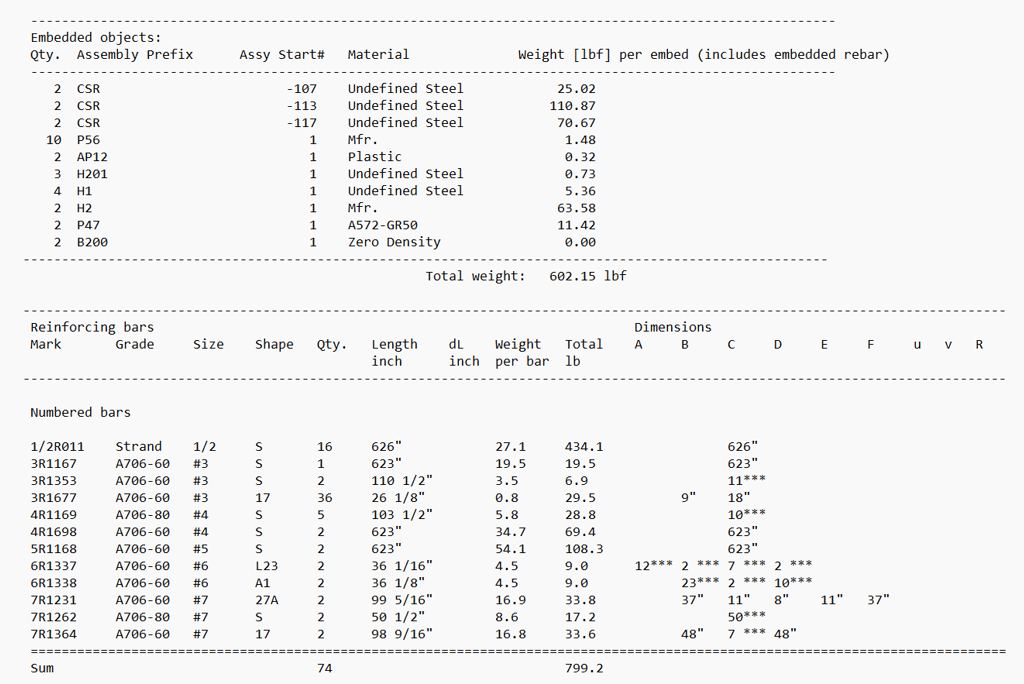This screenshot has height=684, width=1024.
Task: Click the 3R1677 bar mark
Action: tap(53, 498)
